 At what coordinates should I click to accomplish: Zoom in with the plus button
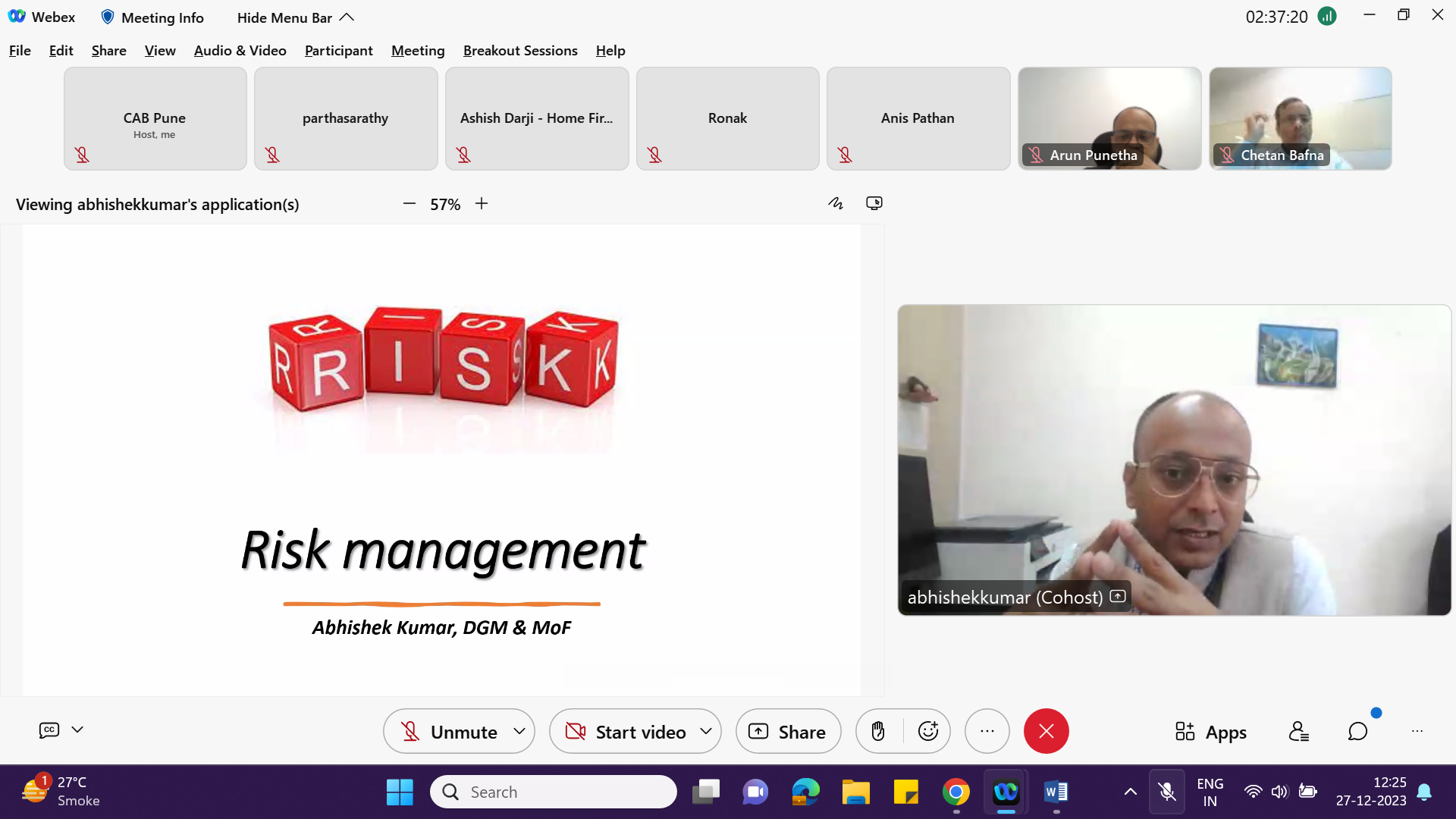[482, 203]
